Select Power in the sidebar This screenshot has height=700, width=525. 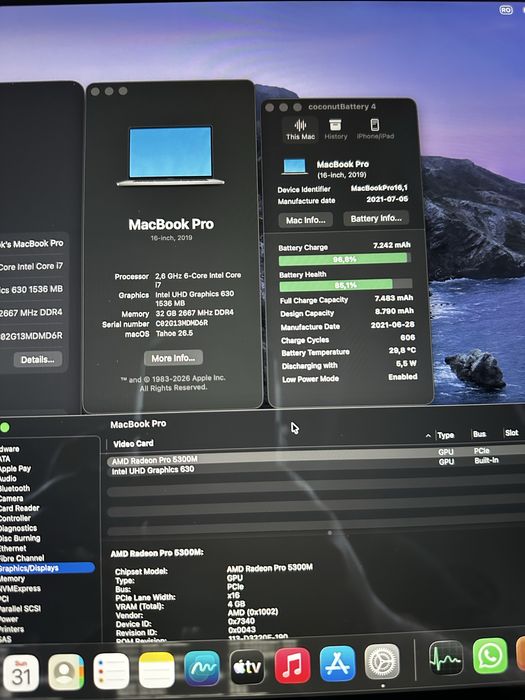pos(9,619)
